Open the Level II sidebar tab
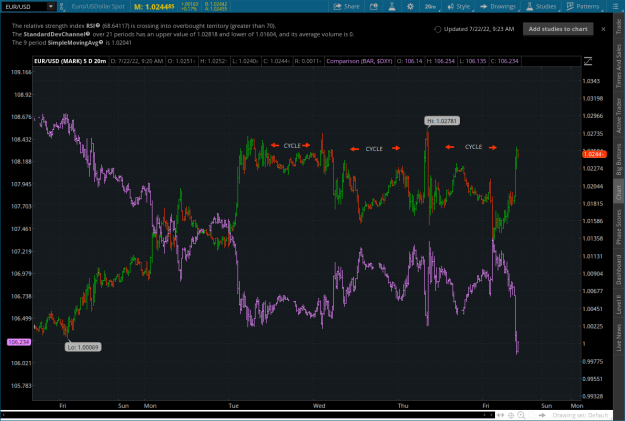This screenshot has height=421, width=625. [x=619, y=304]
